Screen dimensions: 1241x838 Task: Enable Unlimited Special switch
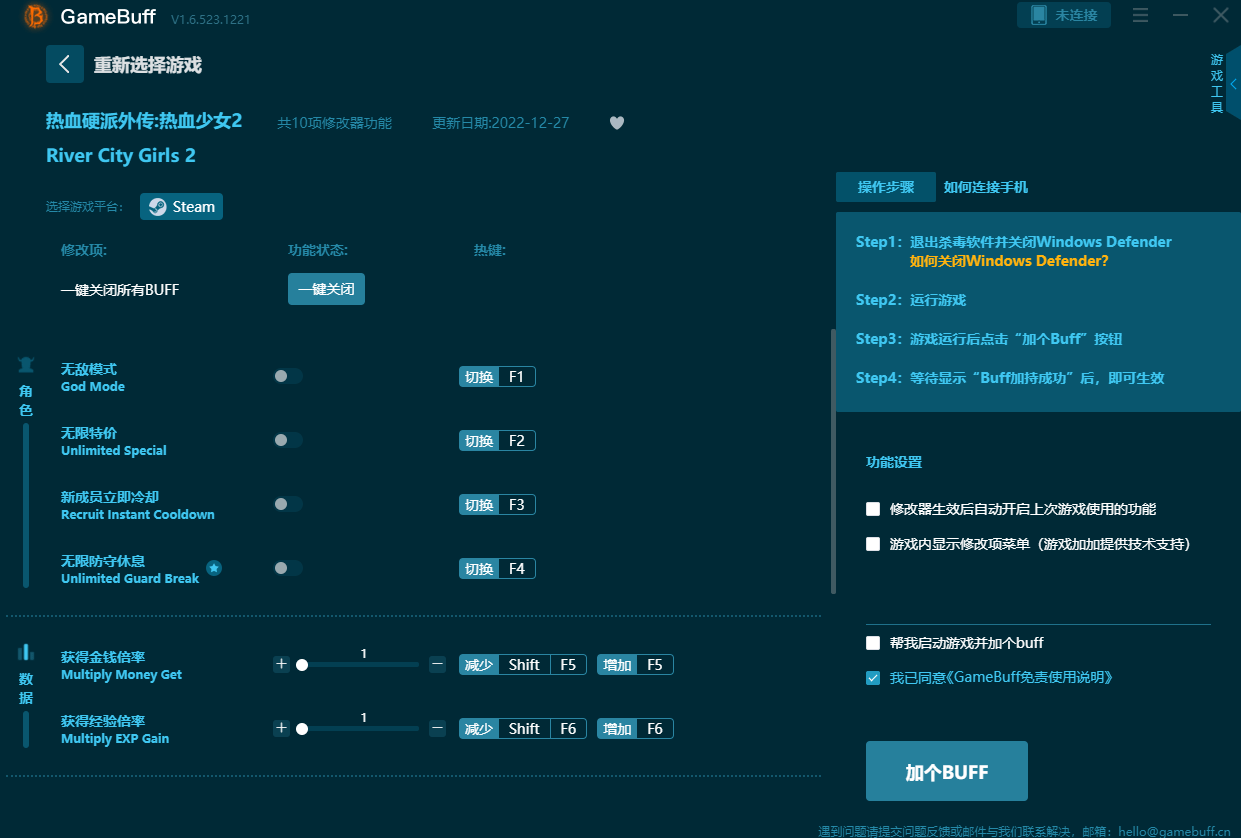point(288,440)
